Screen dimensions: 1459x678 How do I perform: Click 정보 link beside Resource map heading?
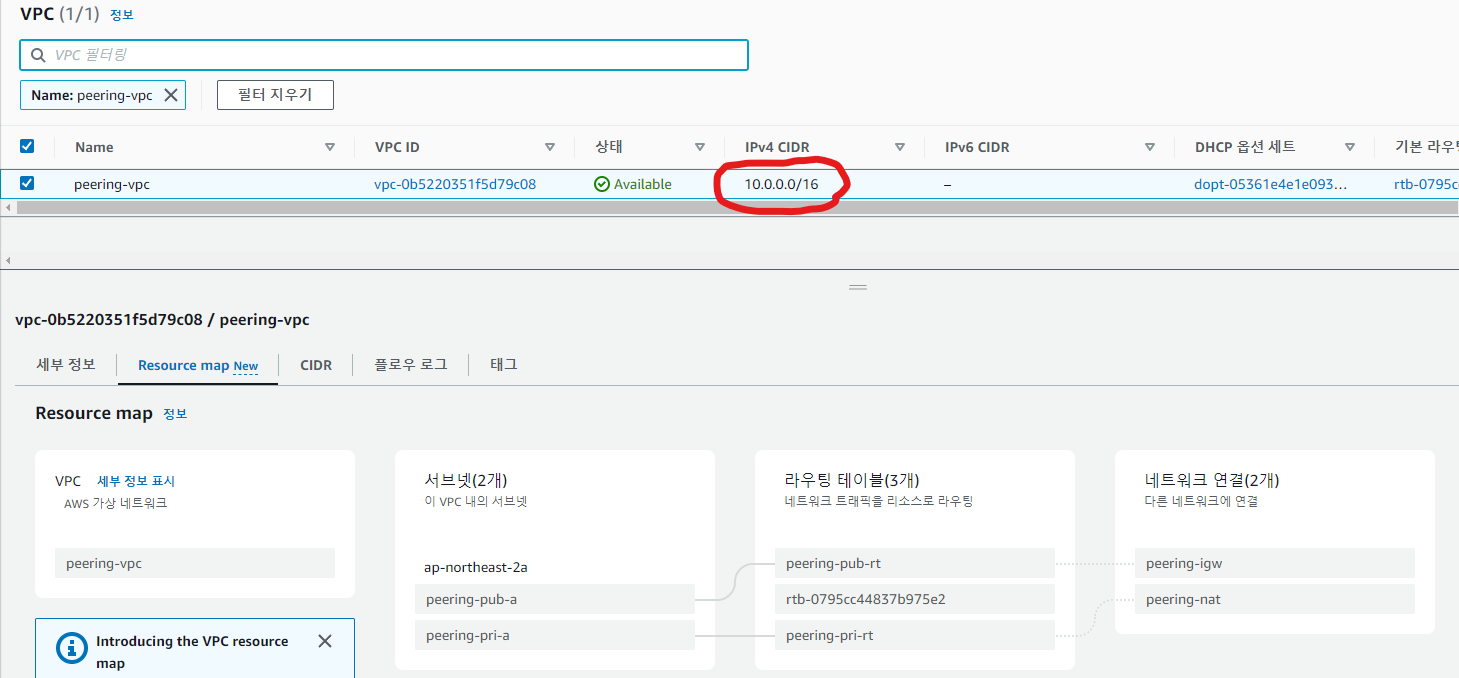coord(175,414)
